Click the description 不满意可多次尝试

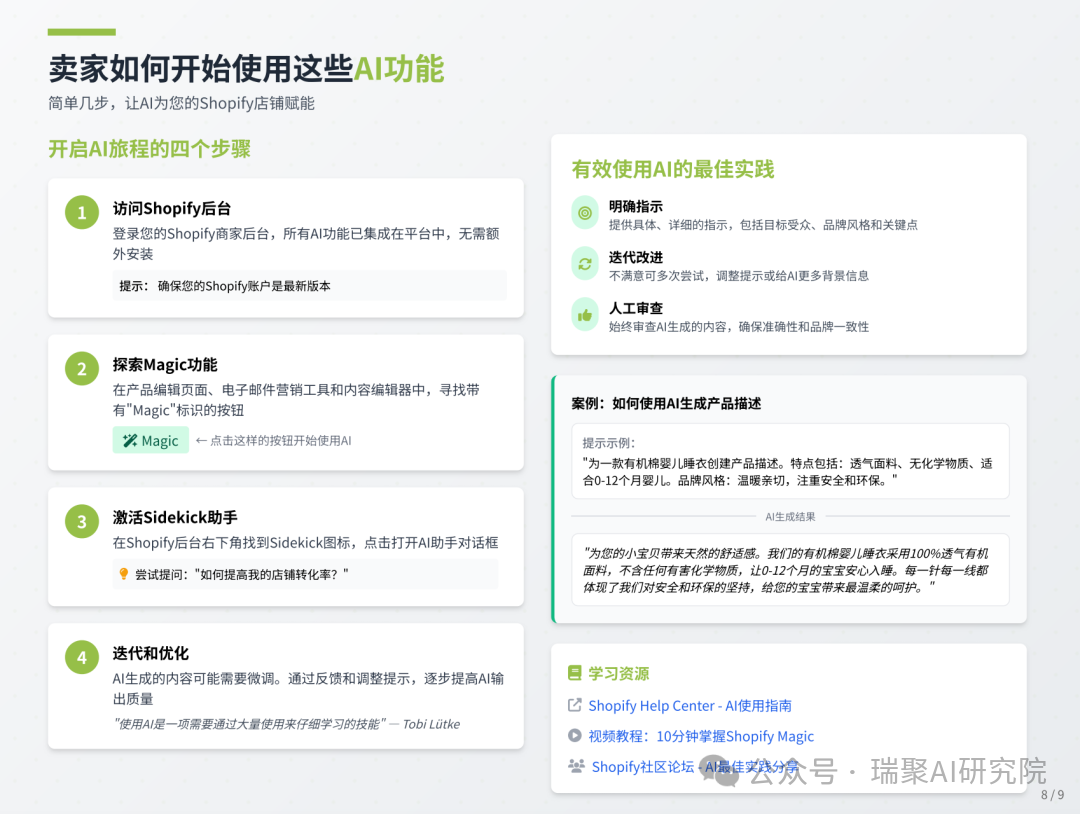pyautogui.click(x=738, y=276)
